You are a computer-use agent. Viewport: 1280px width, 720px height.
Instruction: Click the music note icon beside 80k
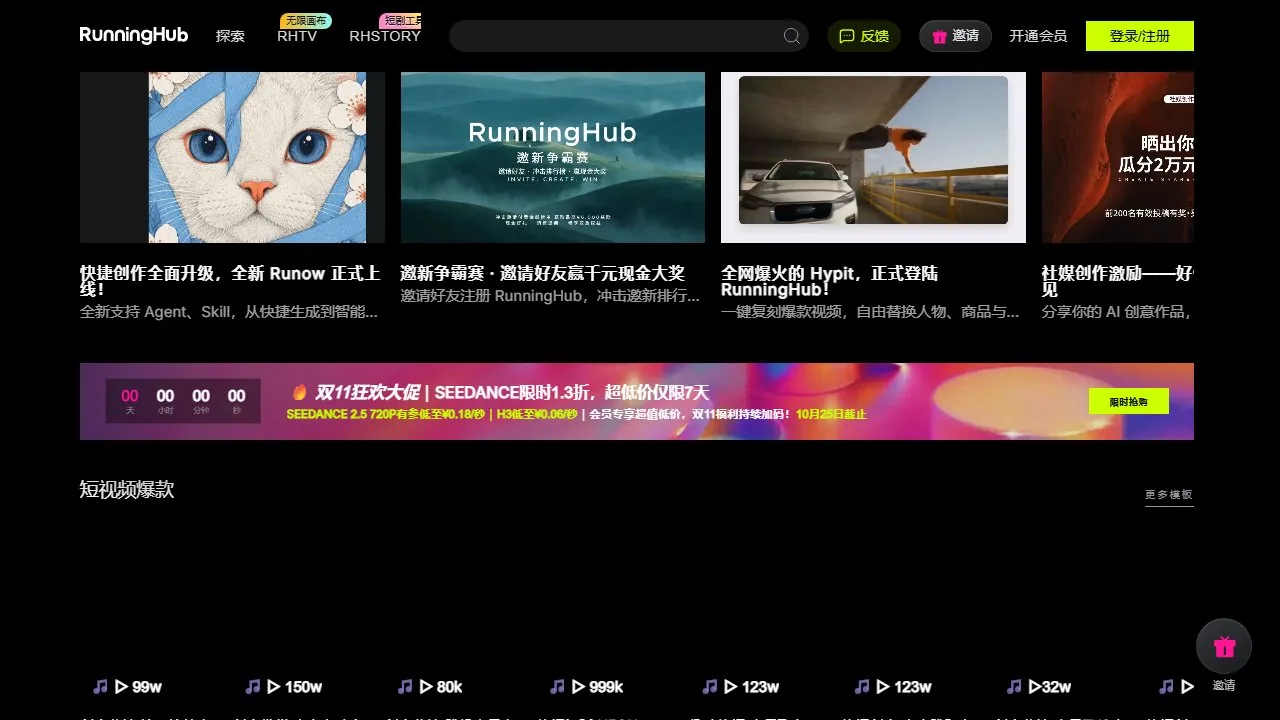pyautogui.click(x=404, y=687)
